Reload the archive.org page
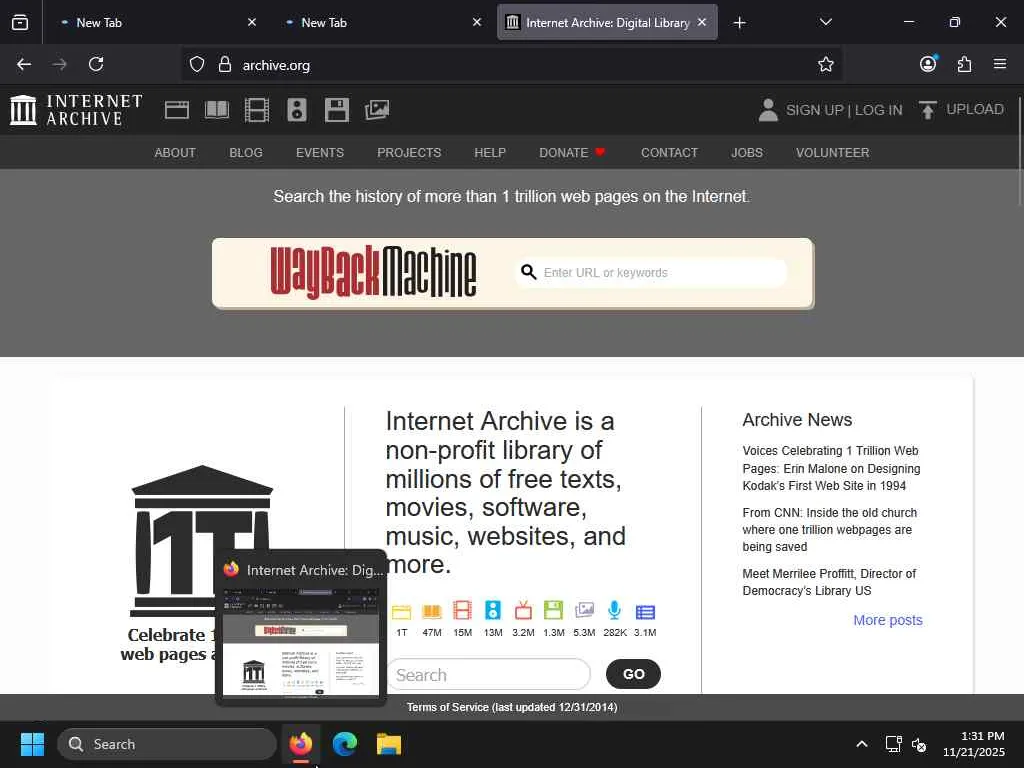The image size is (1024, 768). pyautogui.click(x=96, y=64)
